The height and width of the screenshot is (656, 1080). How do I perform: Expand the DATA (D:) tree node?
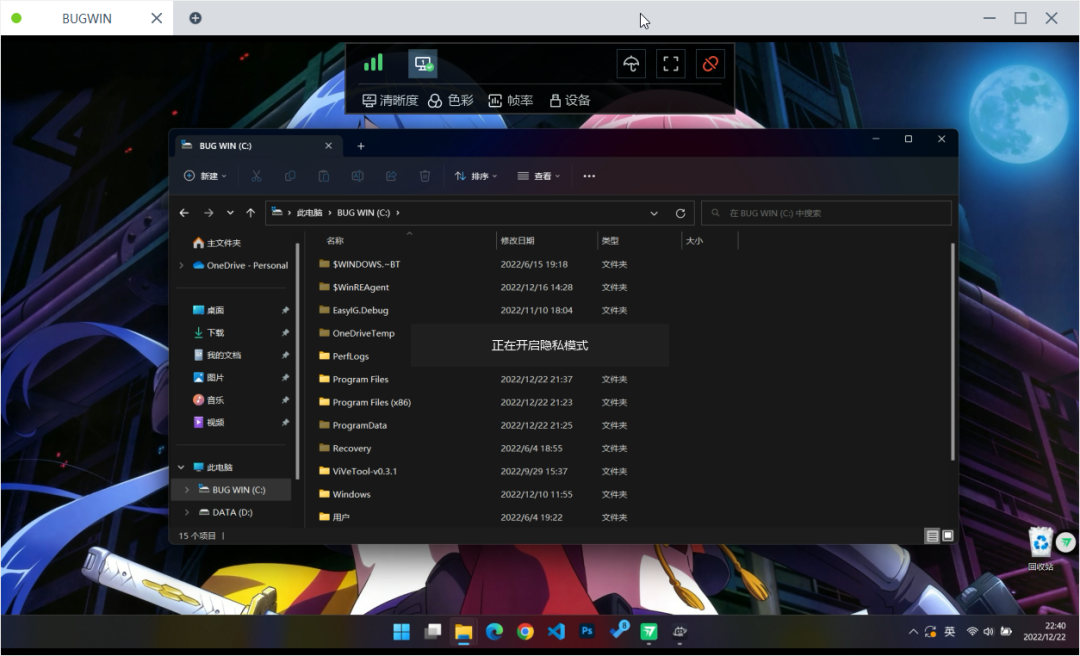[x=186, y=512]
